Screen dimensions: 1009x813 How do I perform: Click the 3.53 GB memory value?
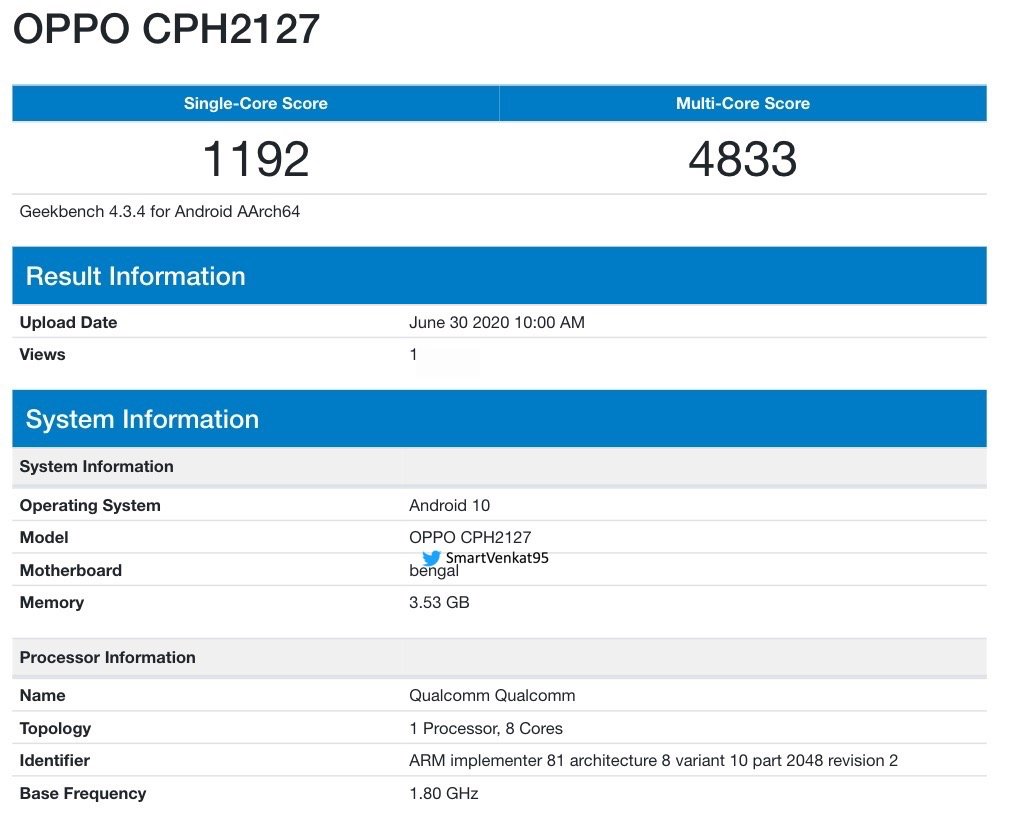point(439,602)
